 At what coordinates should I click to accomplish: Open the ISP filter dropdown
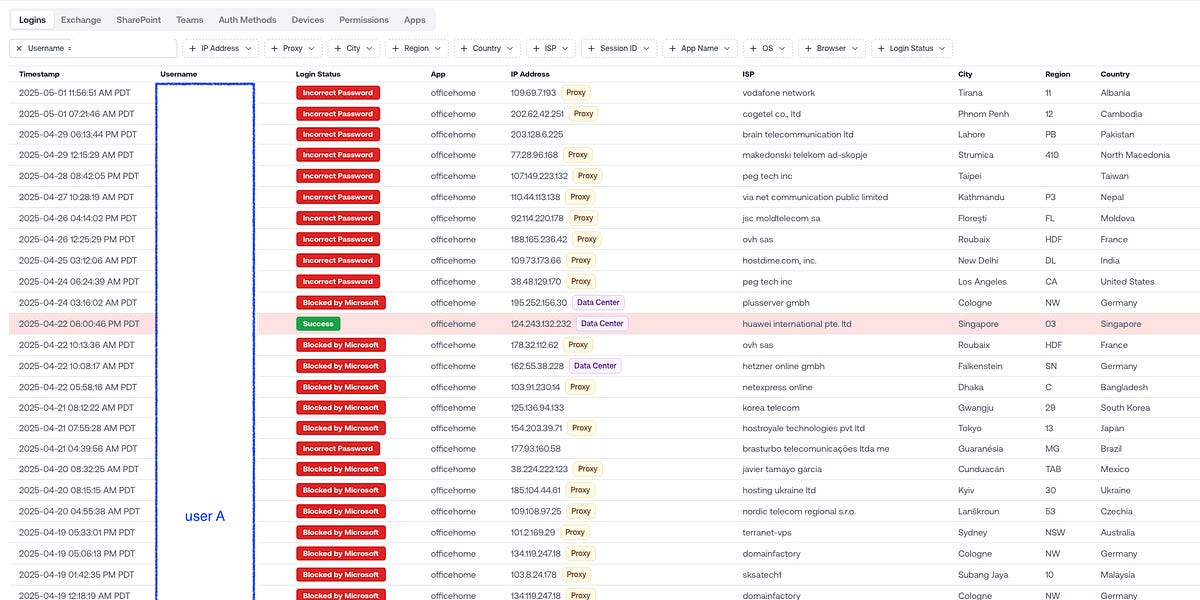[x=551, y=48]
